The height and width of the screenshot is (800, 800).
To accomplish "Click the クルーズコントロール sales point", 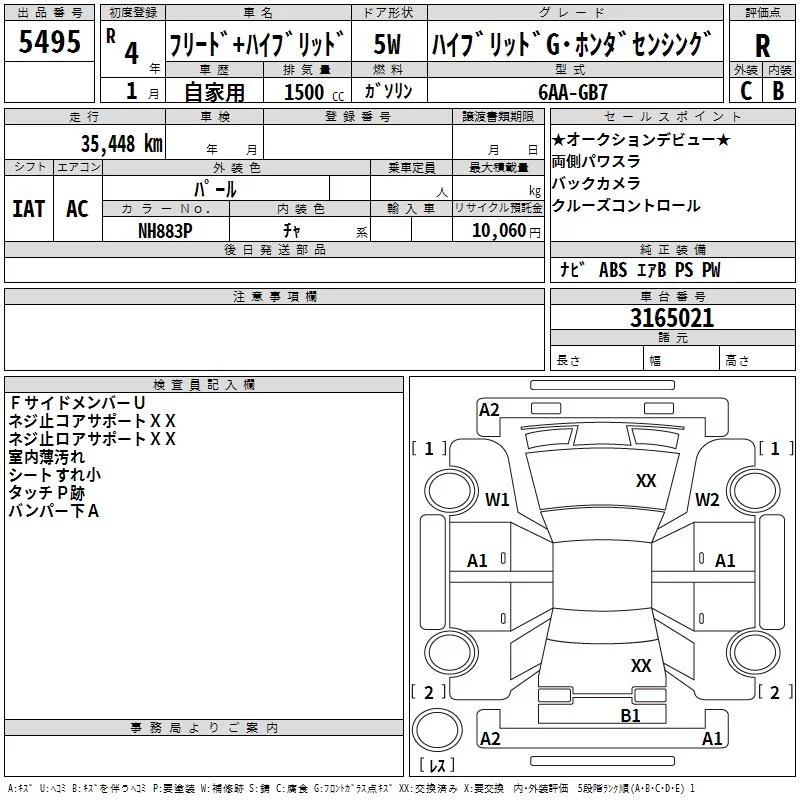I will tap(626, 206).
